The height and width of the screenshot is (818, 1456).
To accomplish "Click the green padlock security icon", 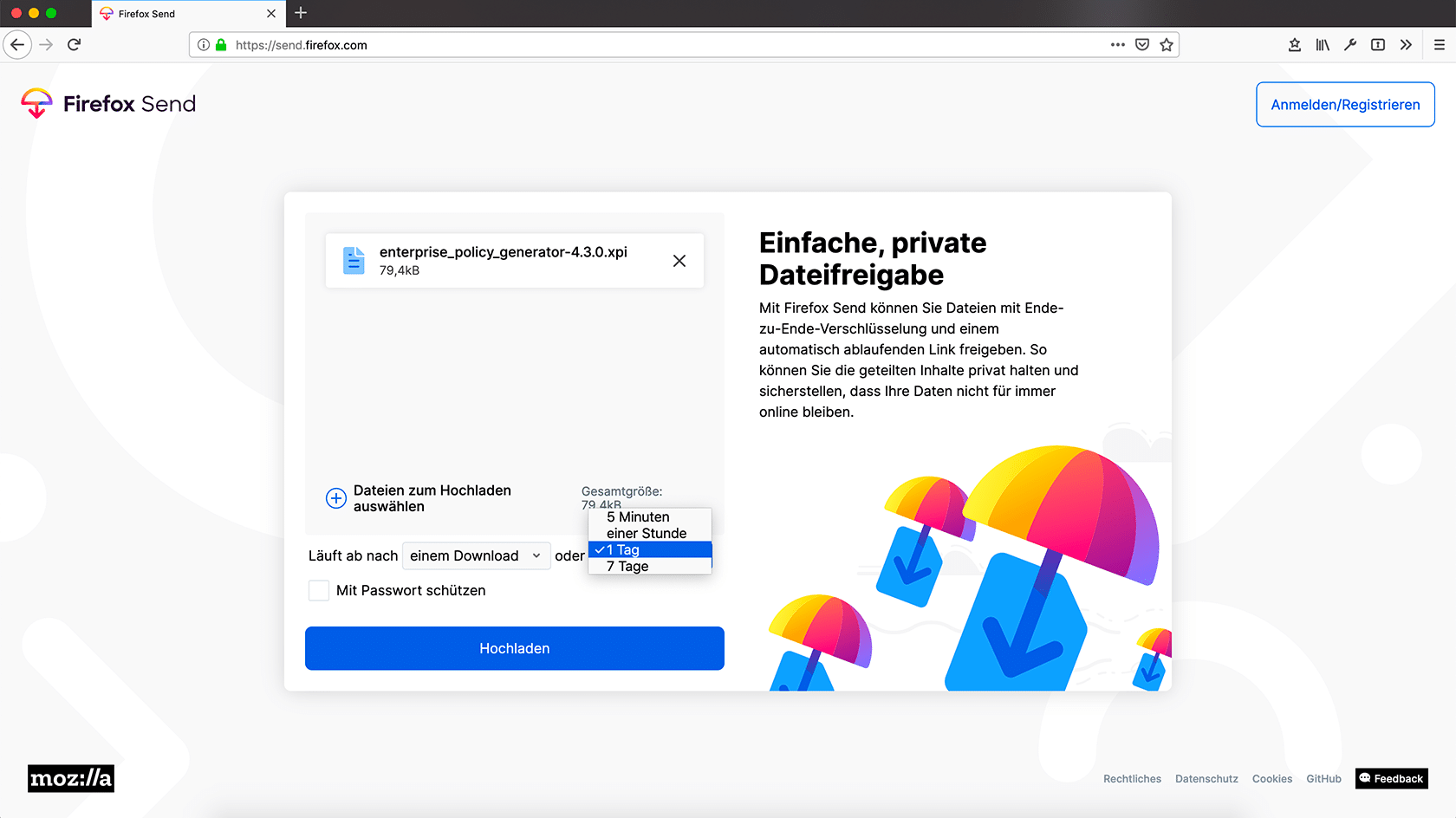I will pyautogui.click(x=221, y=45).
